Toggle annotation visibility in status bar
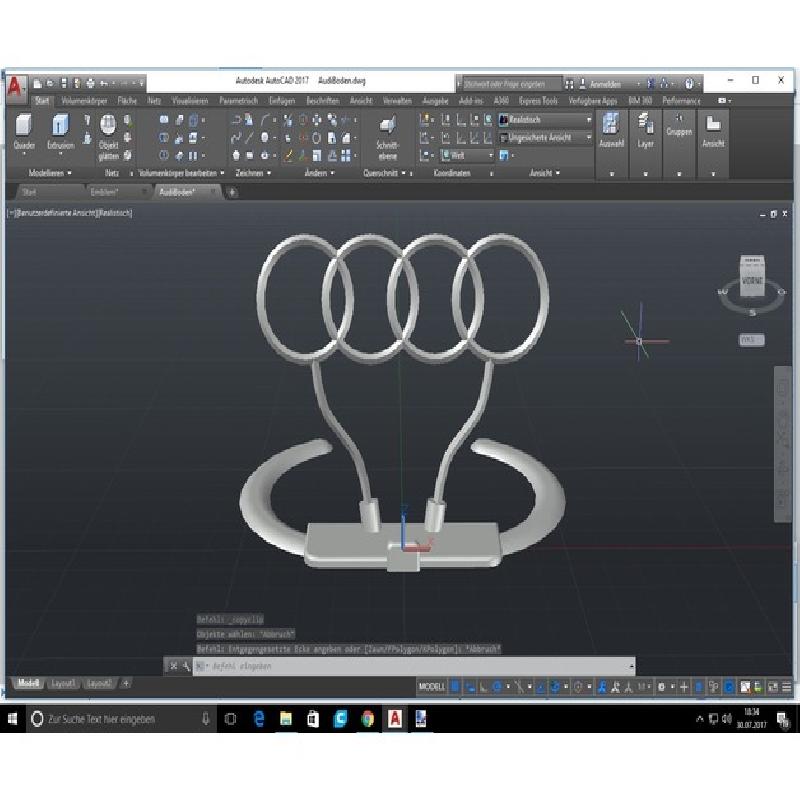The width and height of the screenshot is (800, 800). click(602, 687)
